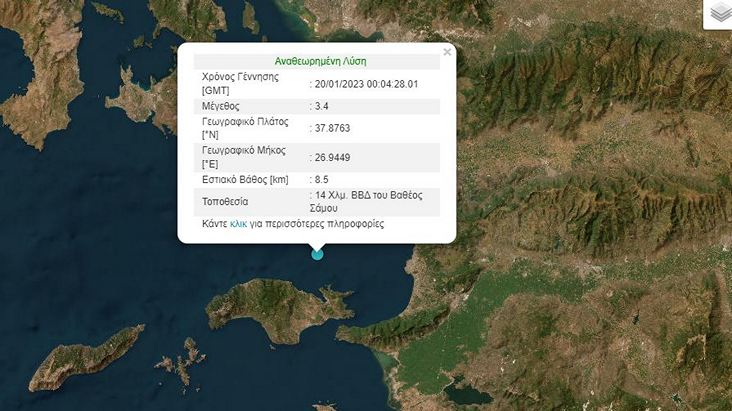Open the map layers switcher icon
The width and height of the screenshot is (732, 411).
(718, 14)
